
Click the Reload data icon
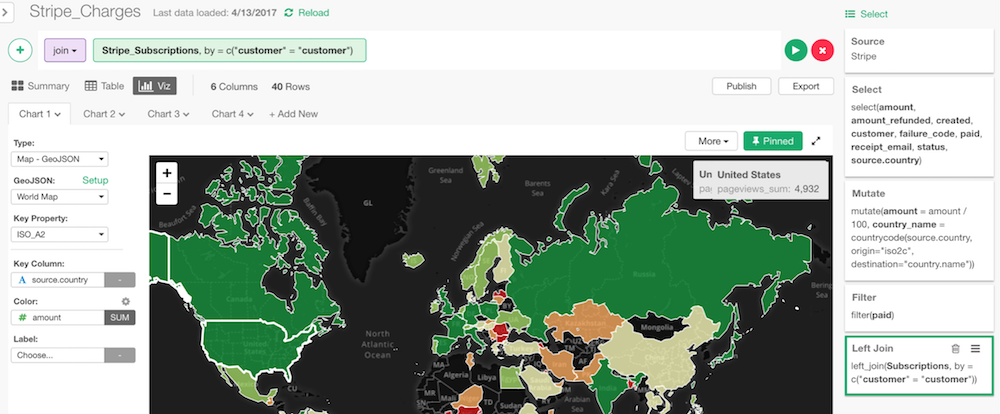[289, 13]
